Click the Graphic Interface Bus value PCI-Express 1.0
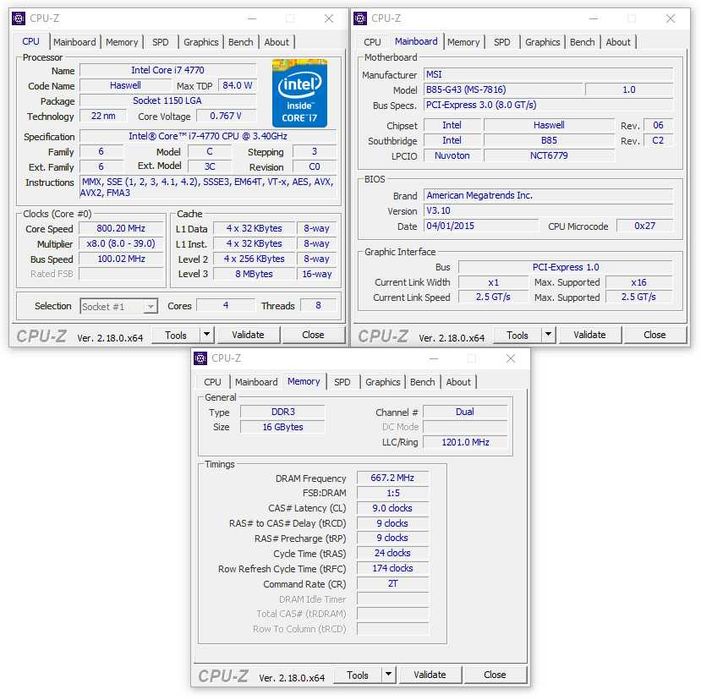 566,267
